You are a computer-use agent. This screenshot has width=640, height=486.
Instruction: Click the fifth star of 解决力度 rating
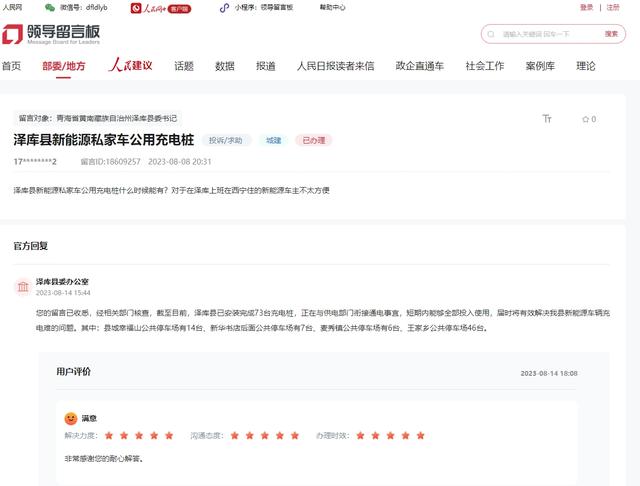pyautogui.click(x=169, y=436)
